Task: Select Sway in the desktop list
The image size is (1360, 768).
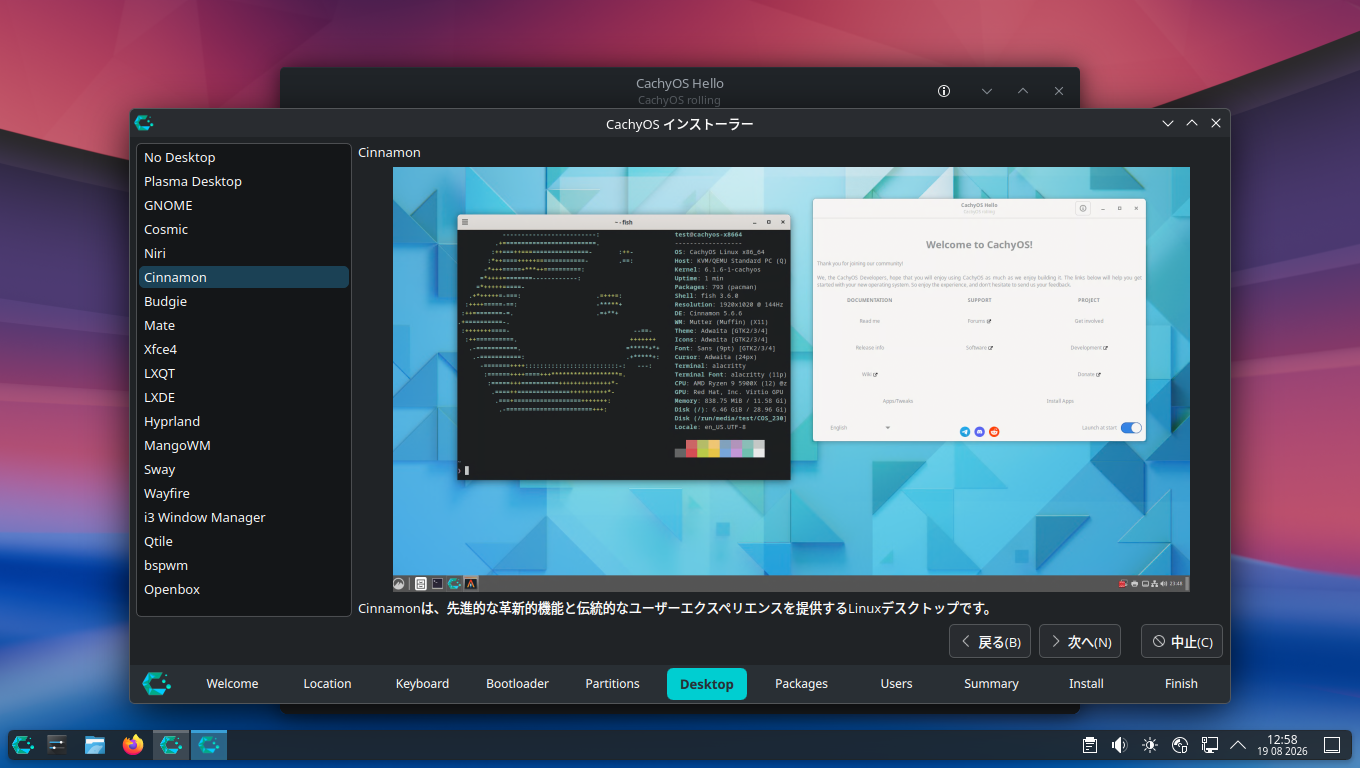Action: coord(244,469)
